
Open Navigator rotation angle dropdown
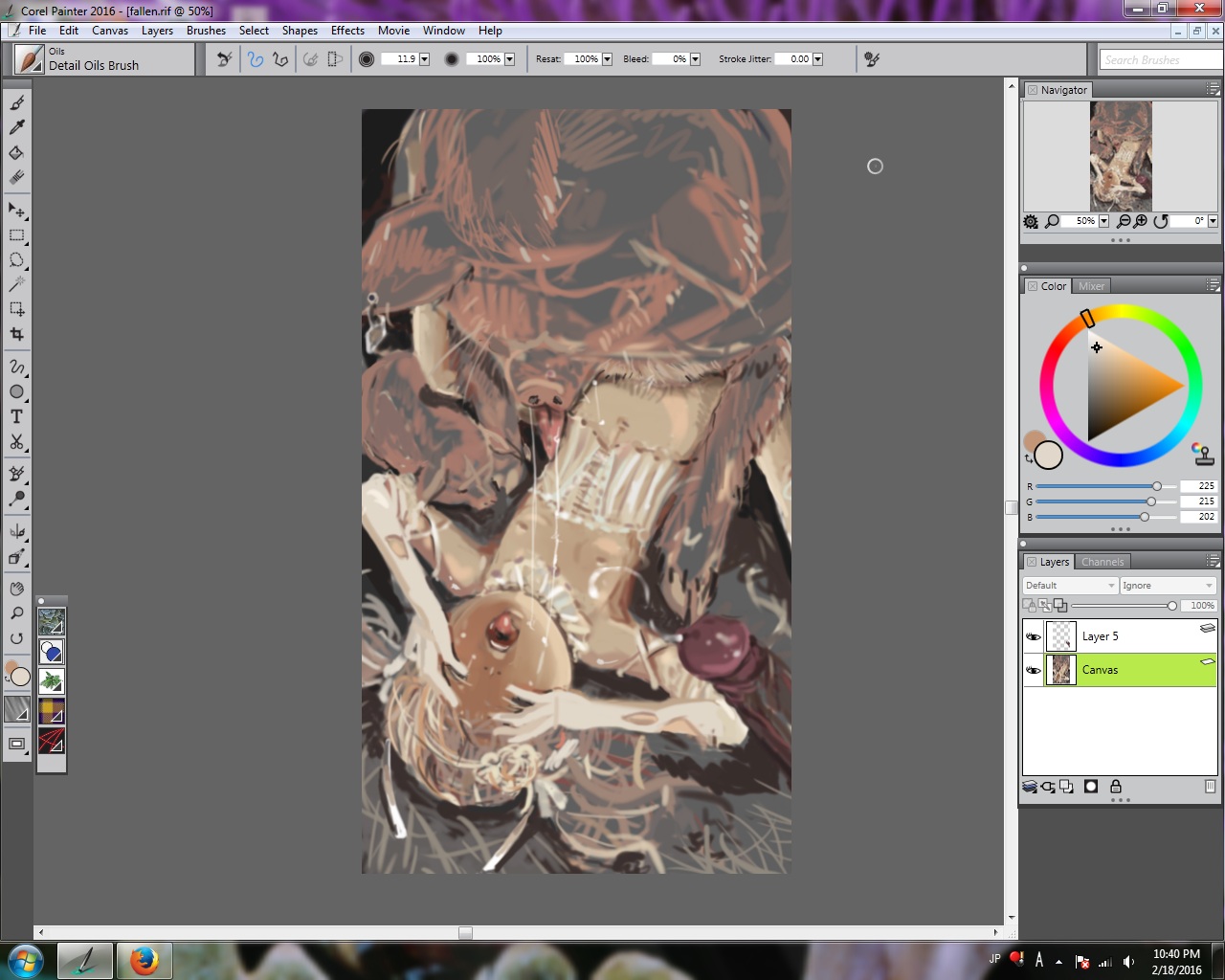(1213, 221)
